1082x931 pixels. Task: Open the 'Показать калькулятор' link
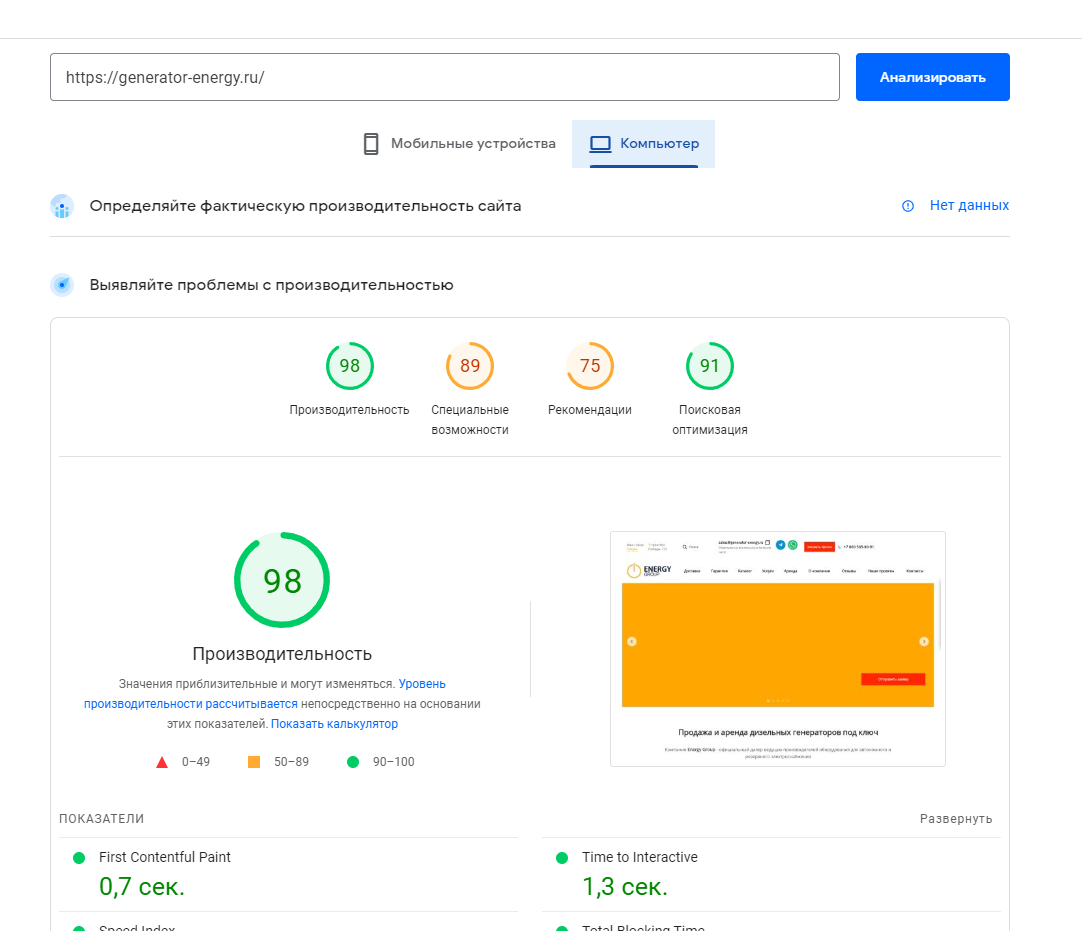[334, 724]
